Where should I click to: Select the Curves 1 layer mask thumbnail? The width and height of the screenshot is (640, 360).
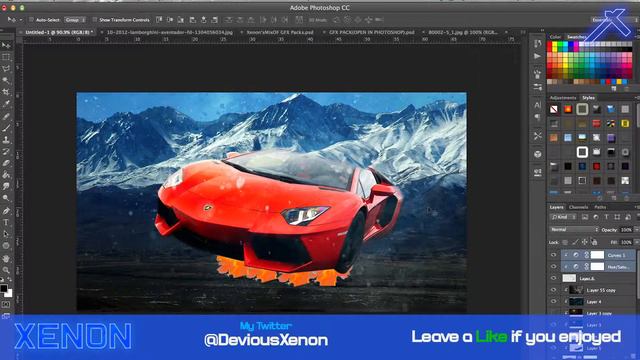click(597, 255)
